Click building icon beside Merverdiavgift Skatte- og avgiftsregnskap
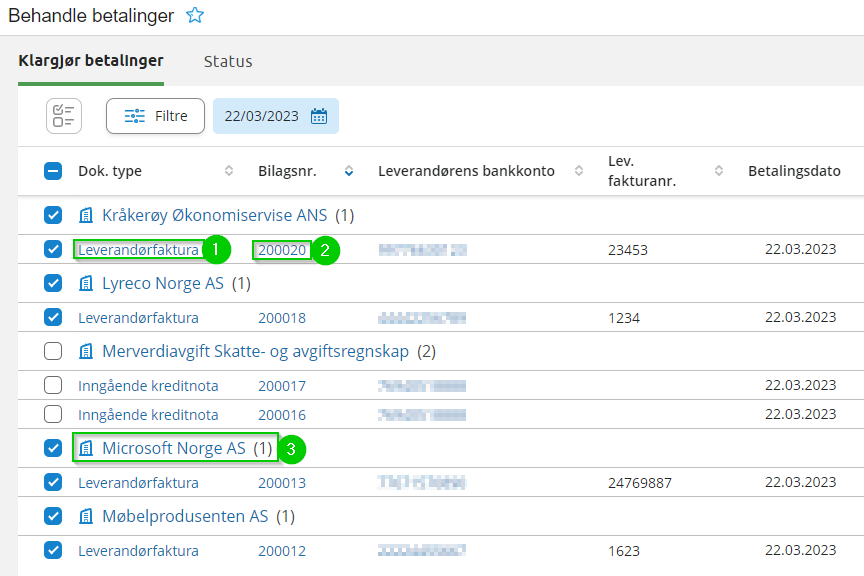Image resolution: width=864 pixels, height=576 pixels. point(86,351)
